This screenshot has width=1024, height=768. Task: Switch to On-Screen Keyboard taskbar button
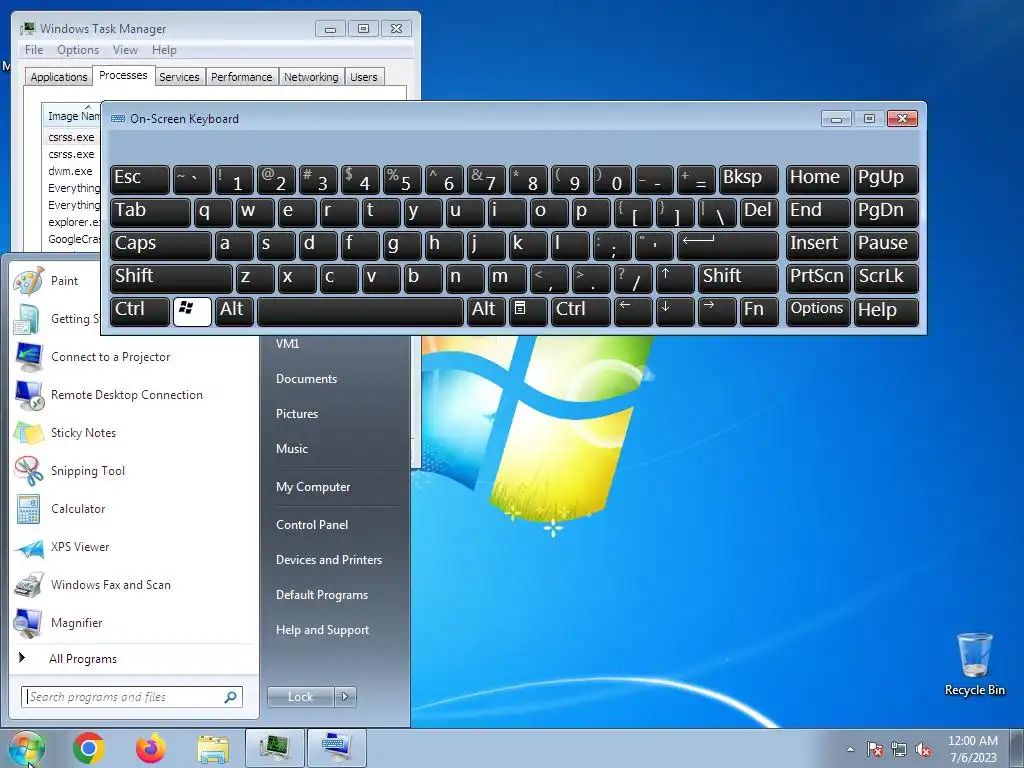pos(336,748)
